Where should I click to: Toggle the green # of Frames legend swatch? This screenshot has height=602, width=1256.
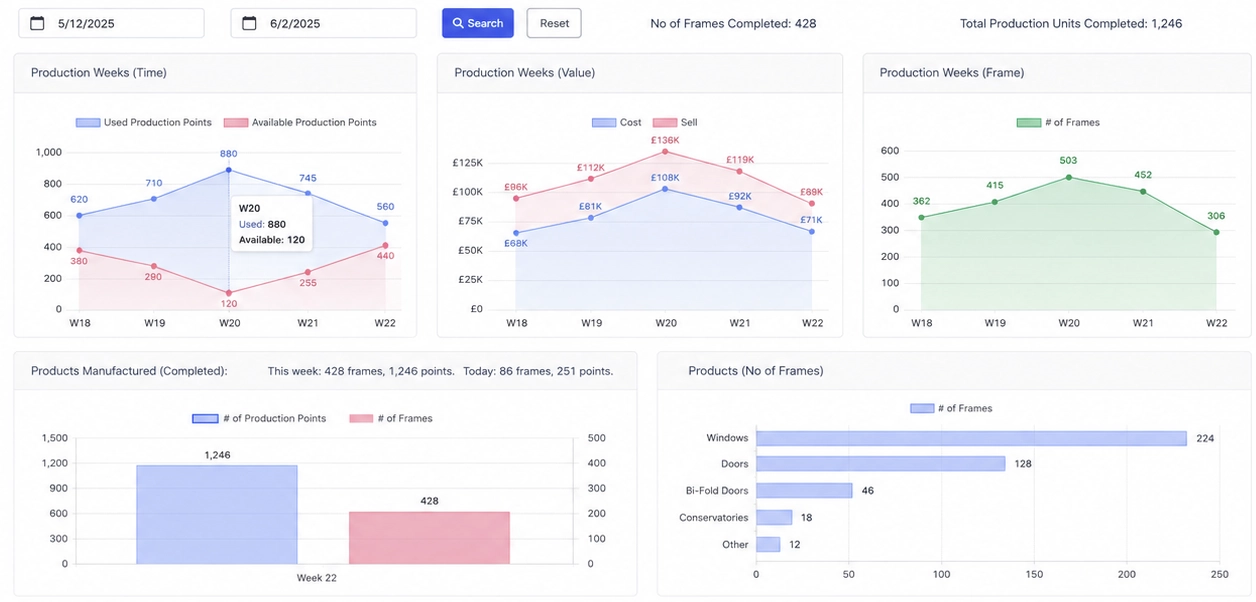click(x=1029, y=122)
